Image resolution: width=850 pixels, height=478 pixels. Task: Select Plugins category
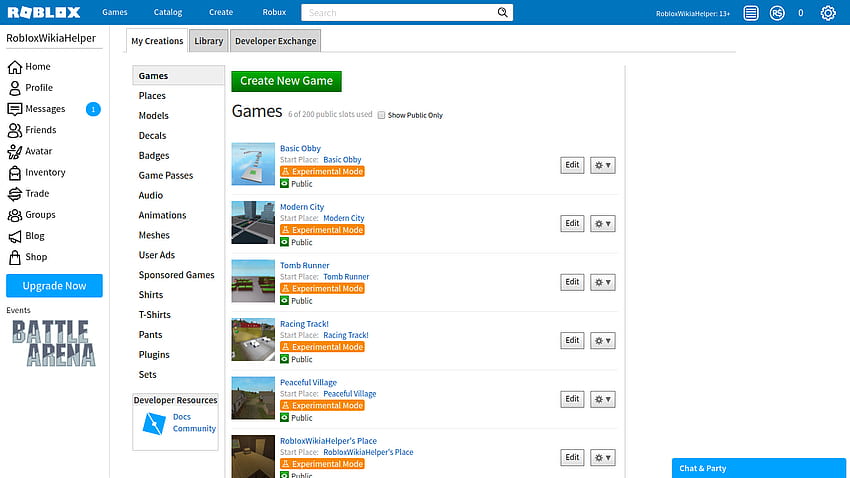(x=154, y=355)
